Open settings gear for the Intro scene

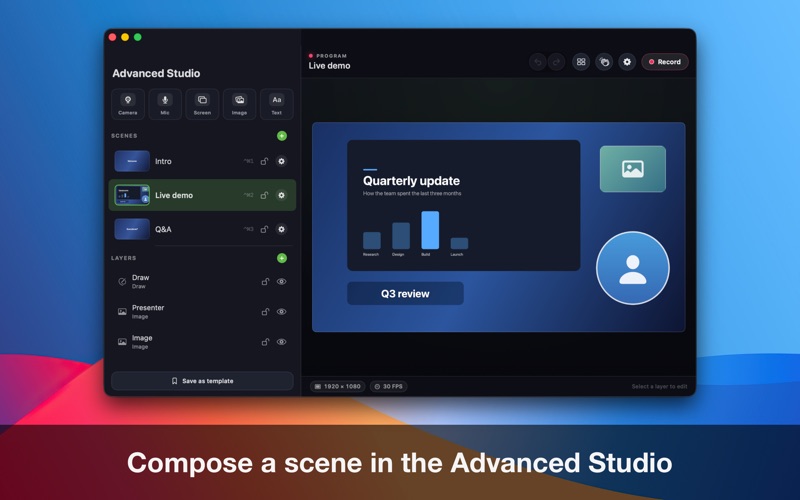tap(281, 161)
